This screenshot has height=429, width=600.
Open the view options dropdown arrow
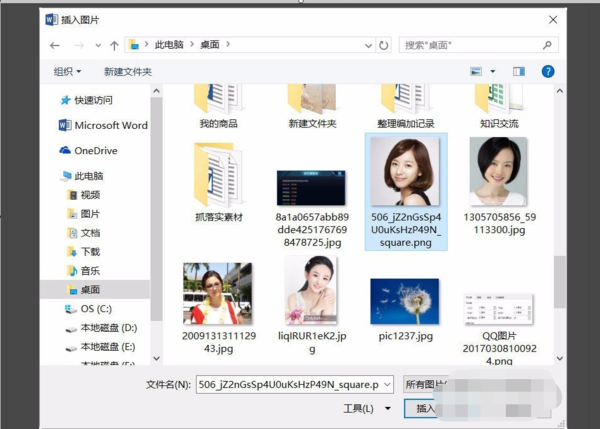click(493, 71)
